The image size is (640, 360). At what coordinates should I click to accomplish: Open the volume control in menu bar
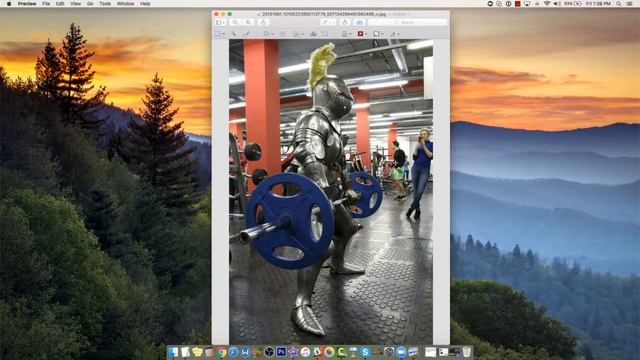coord(557,4)
